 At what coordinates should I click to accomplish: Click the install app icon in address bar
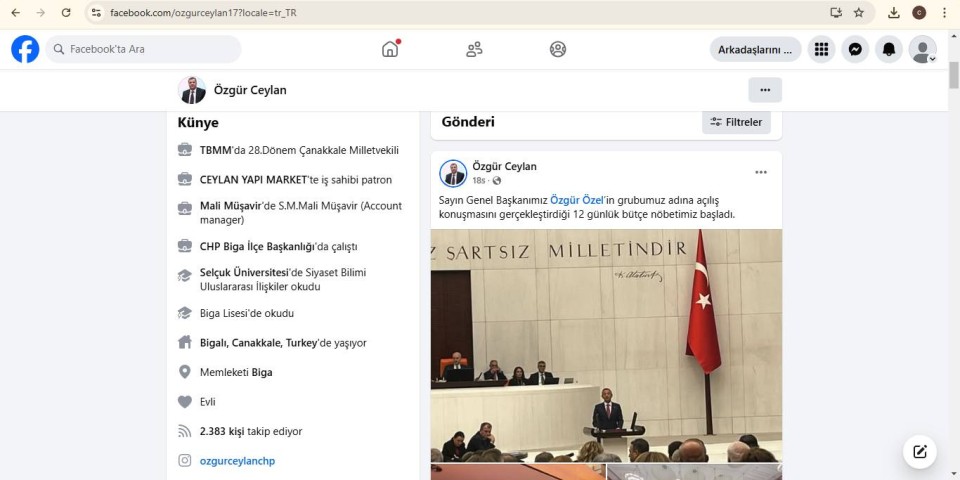(x=836, y=12)
